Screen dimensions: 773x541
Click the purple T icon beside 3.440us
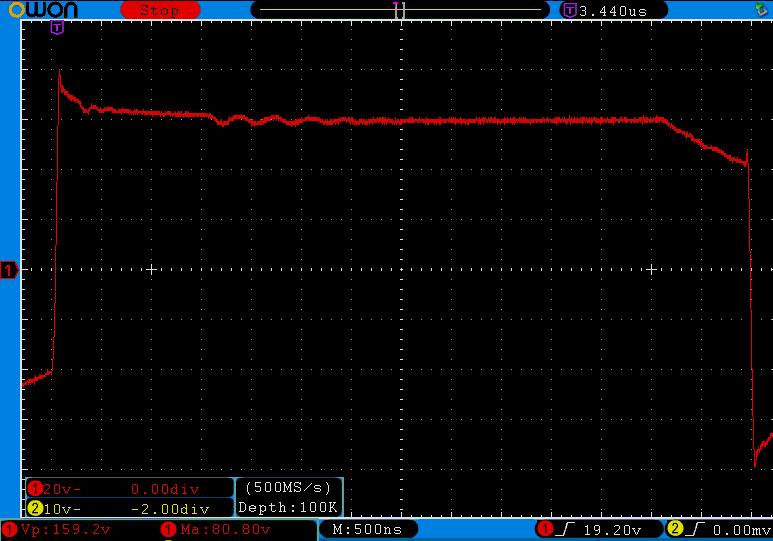point(570,10)
